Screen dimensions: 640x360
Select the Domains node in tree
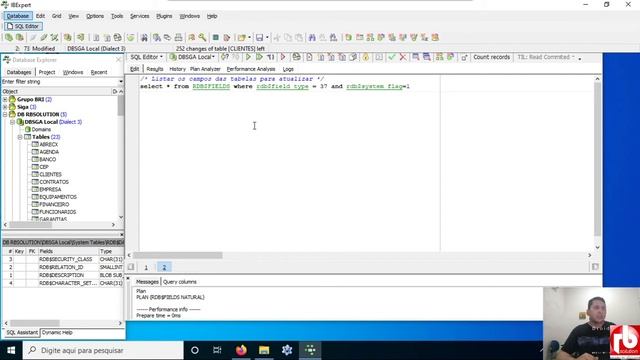pyautogui.click(x=41, y=129)
